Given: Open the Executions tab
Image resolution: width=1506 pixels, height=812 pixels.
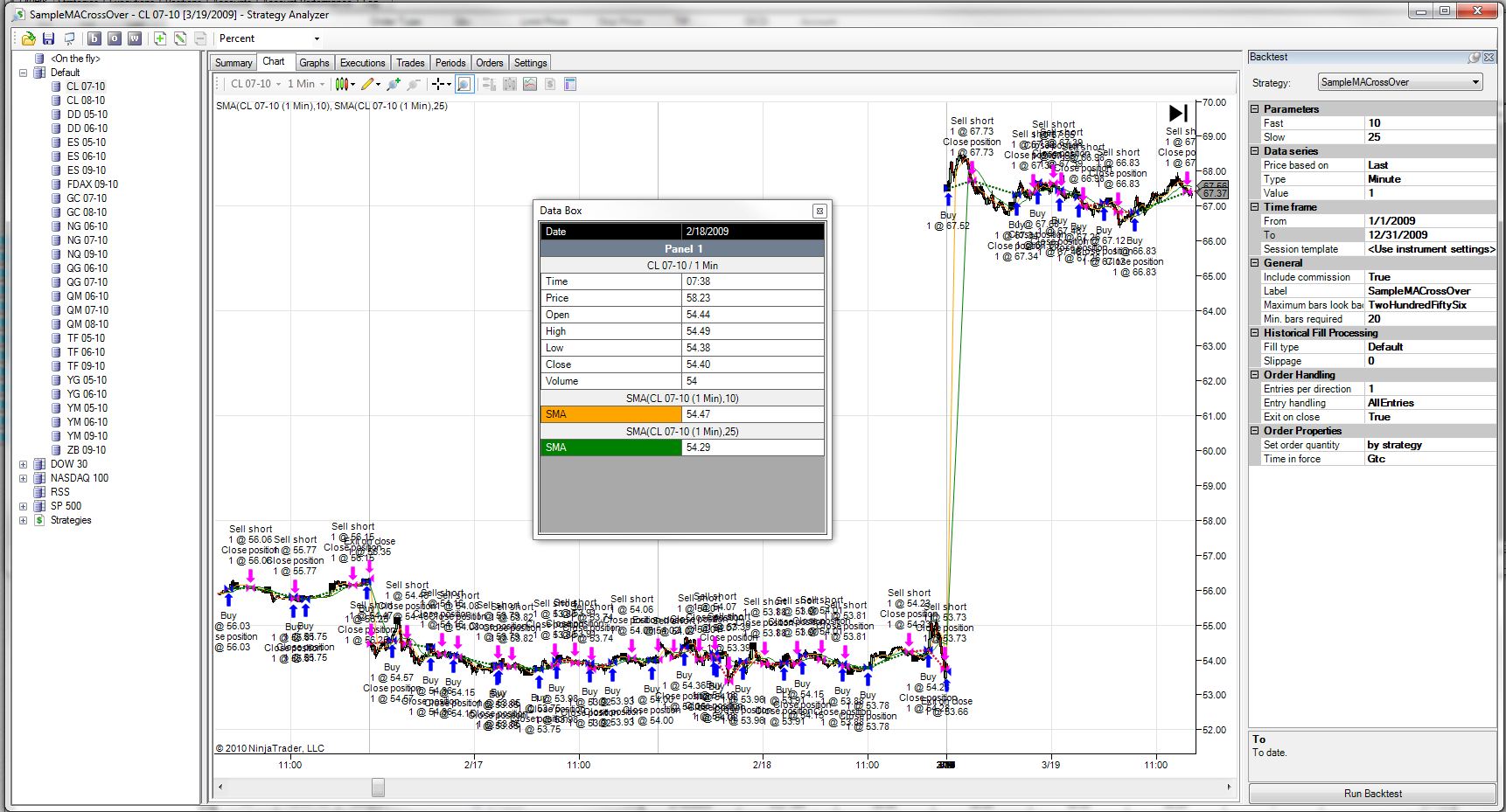Looking at the screenshot, I should [x=362, y=63].
